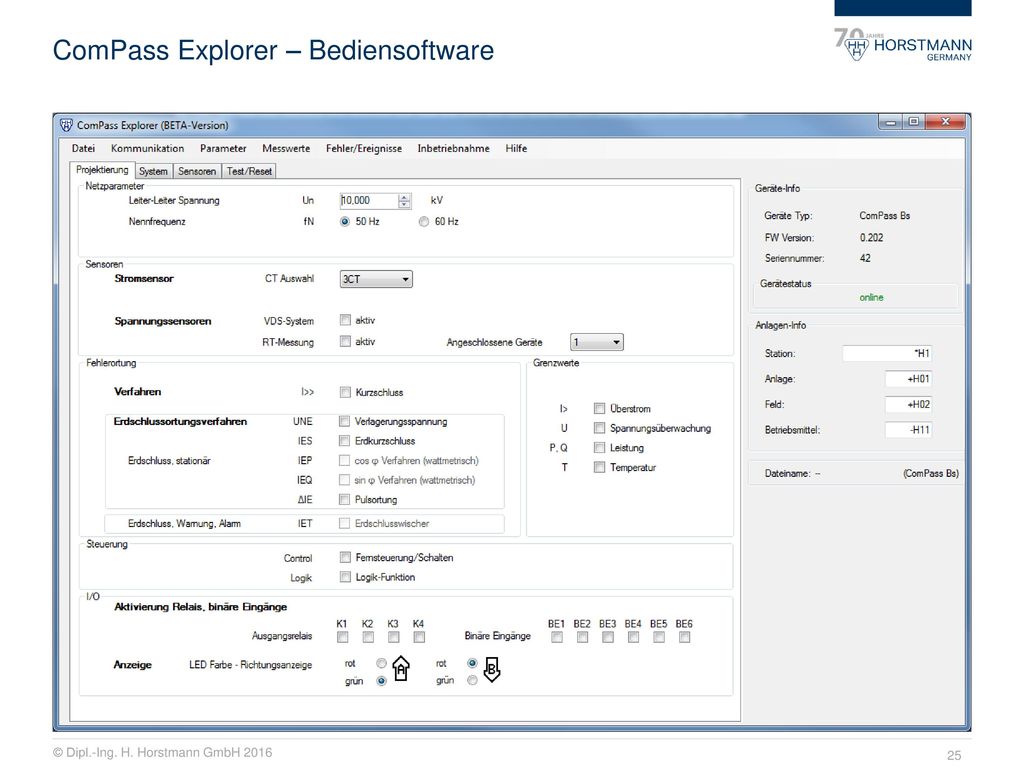Click the direction B down arrow icon
Screen dimensions: 1024x768
492,669
